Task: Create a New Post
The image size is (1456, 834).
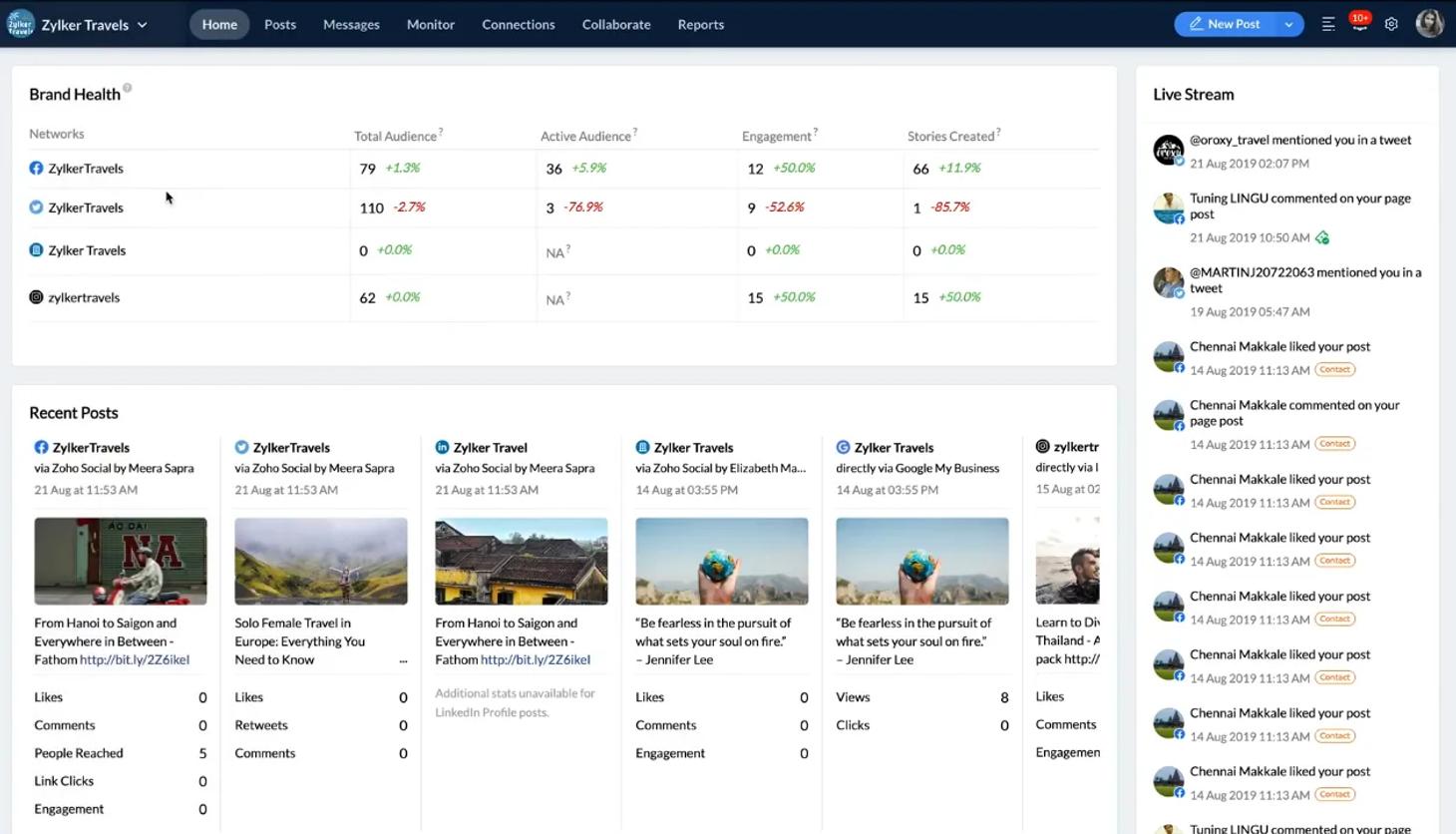Action: tap(1225, 24)
